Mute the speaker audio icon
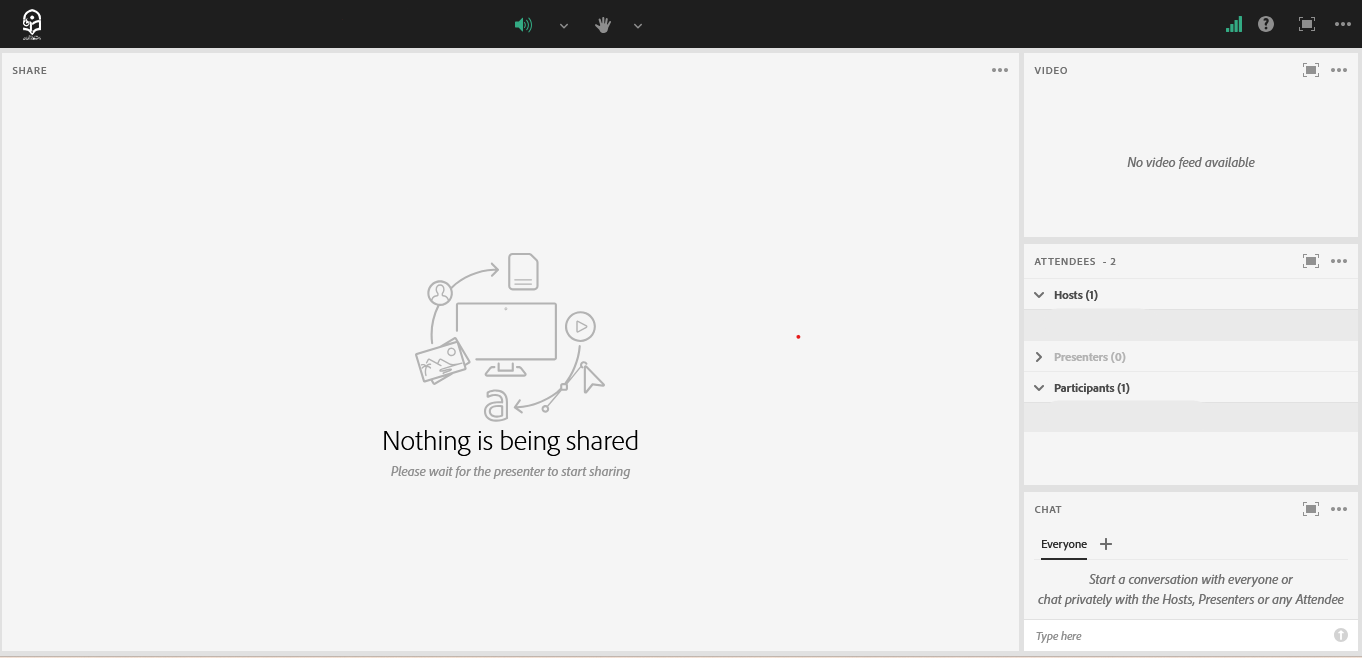The width and height of the screenshot is (1362, 658). 523,25
